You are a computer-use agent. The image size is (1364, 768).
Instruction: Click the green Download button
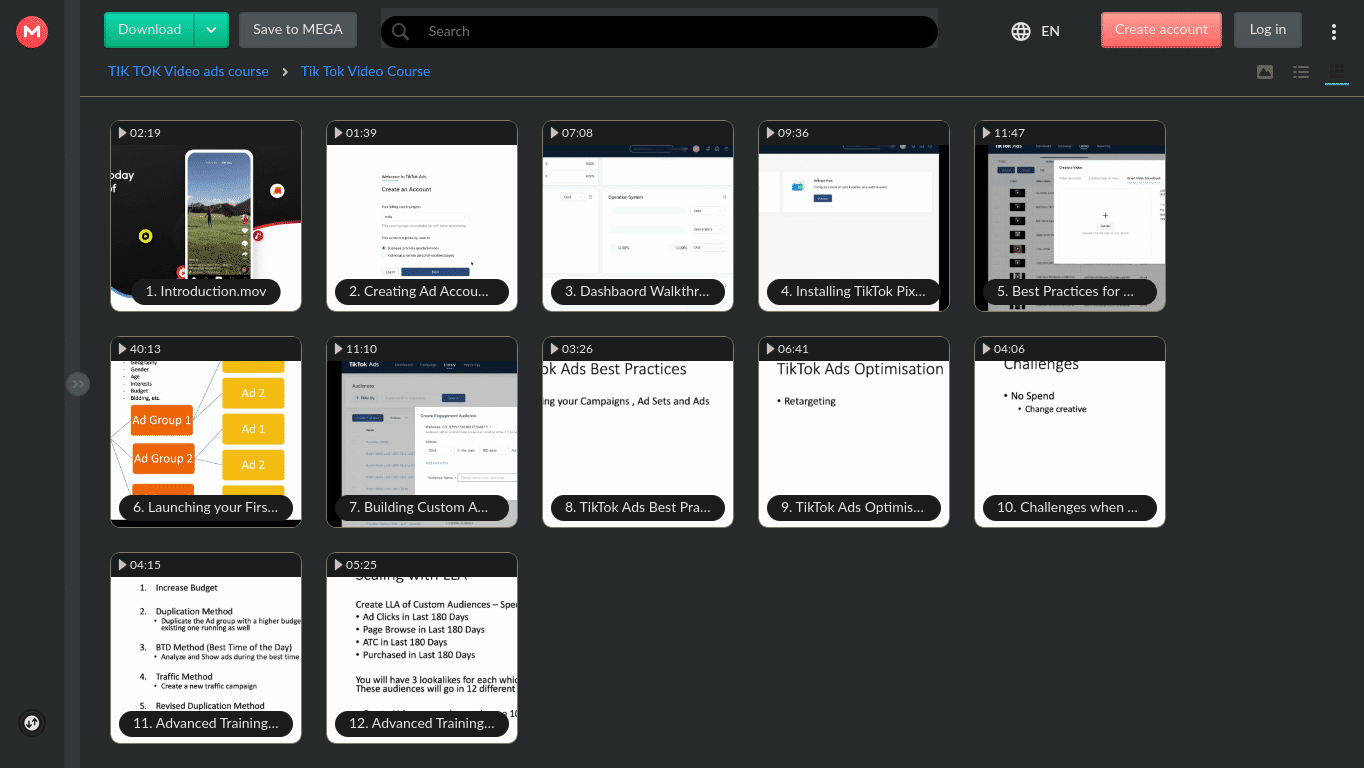click(150, 30)
